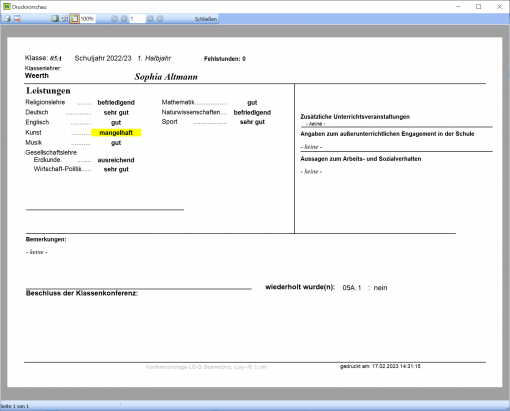
Task: Click the 100% zoom percentage field
Action: 87,19
